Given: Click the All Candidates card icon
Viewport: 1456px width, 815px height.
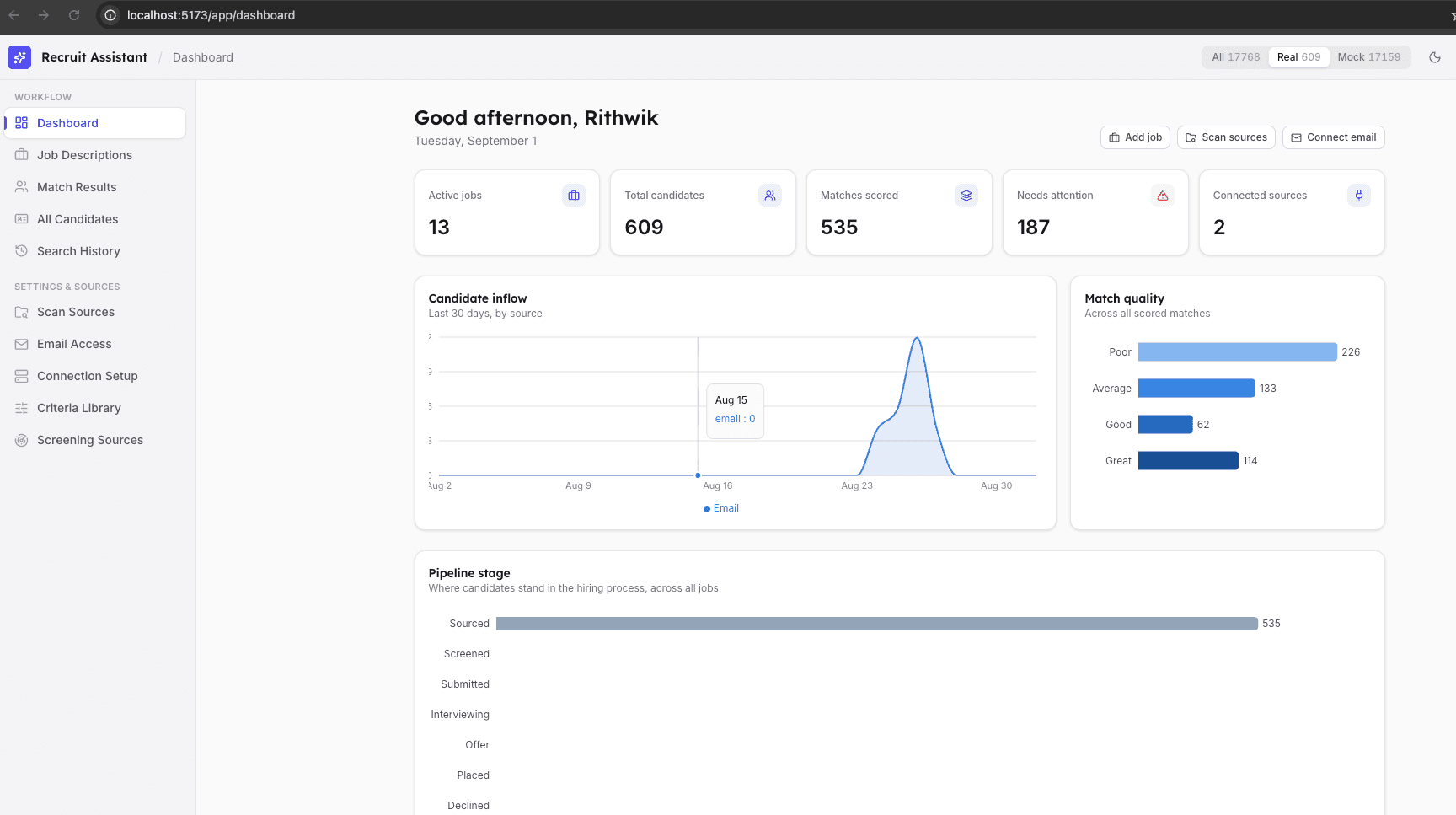Looking at the screenshot, I should coord(22,219).
